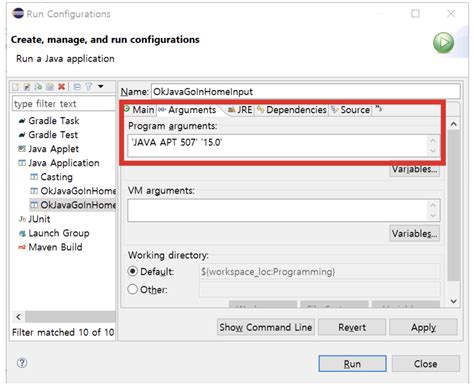Maximize the Run Configurations window
474x387 pixels.
(x=415, y=14)
